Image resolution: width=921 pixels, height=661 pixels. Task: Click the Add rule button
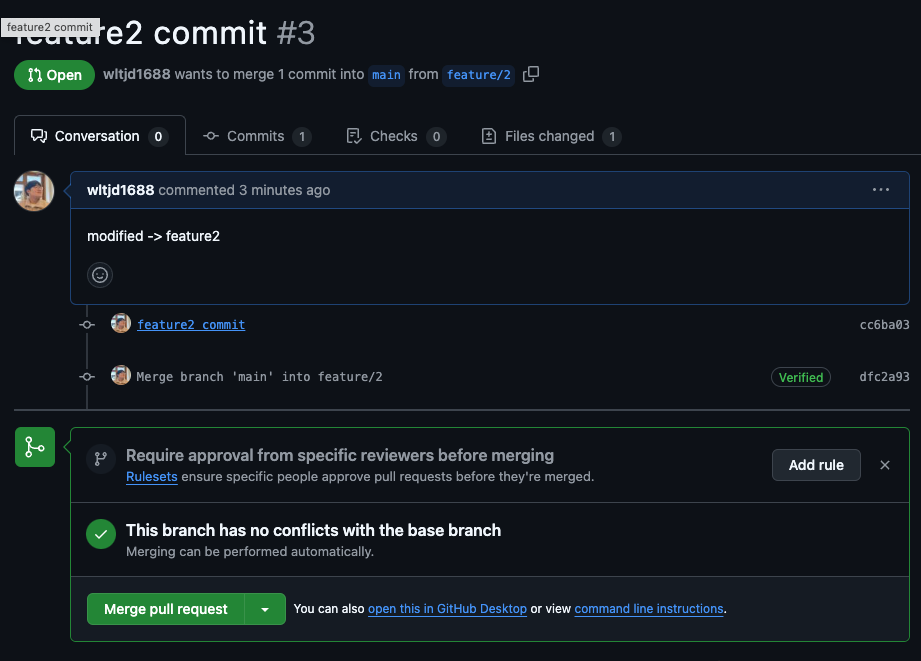[816, 465]
